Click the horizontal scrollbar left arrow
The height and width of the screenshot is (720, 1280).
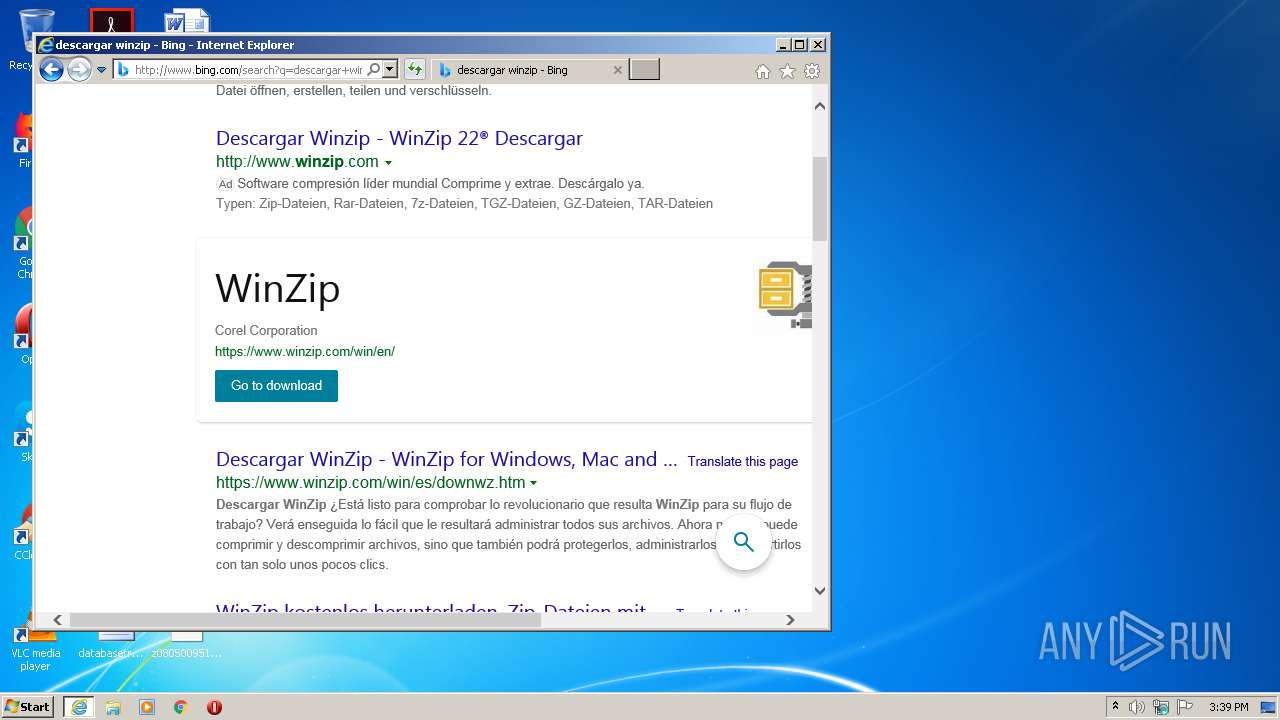57,620
